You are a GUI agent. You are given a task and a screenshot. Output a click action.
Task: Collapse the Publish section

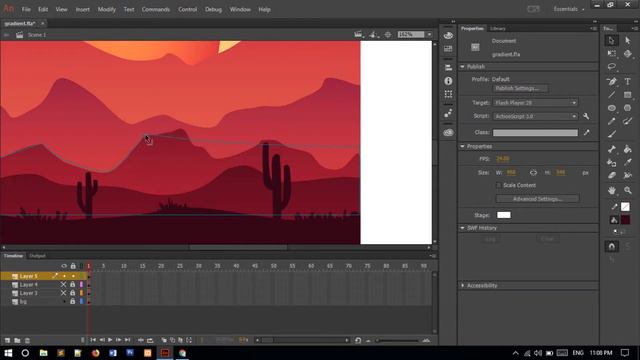(462, 67)
